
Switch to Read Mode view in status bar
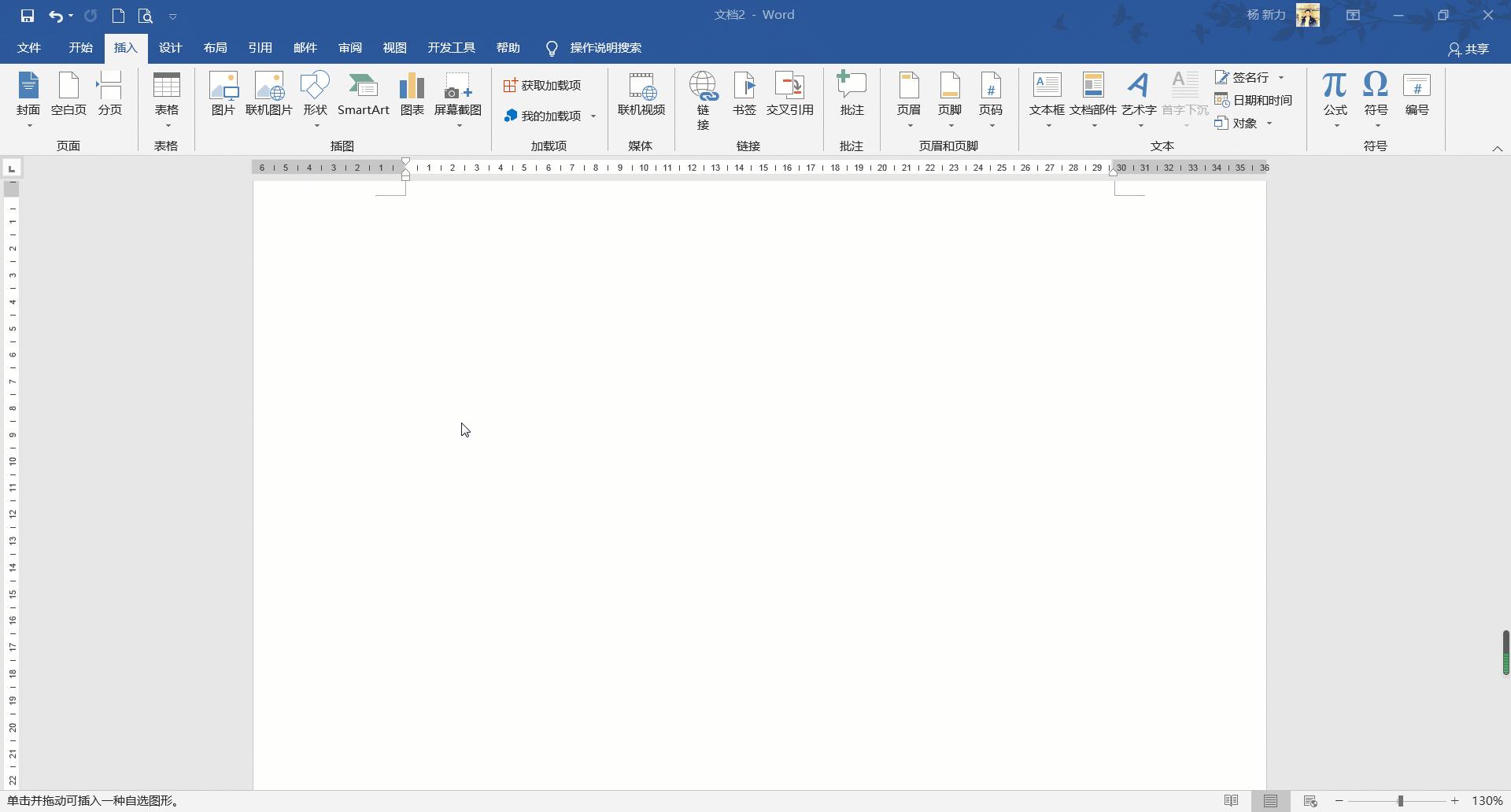pos(1231,801)
